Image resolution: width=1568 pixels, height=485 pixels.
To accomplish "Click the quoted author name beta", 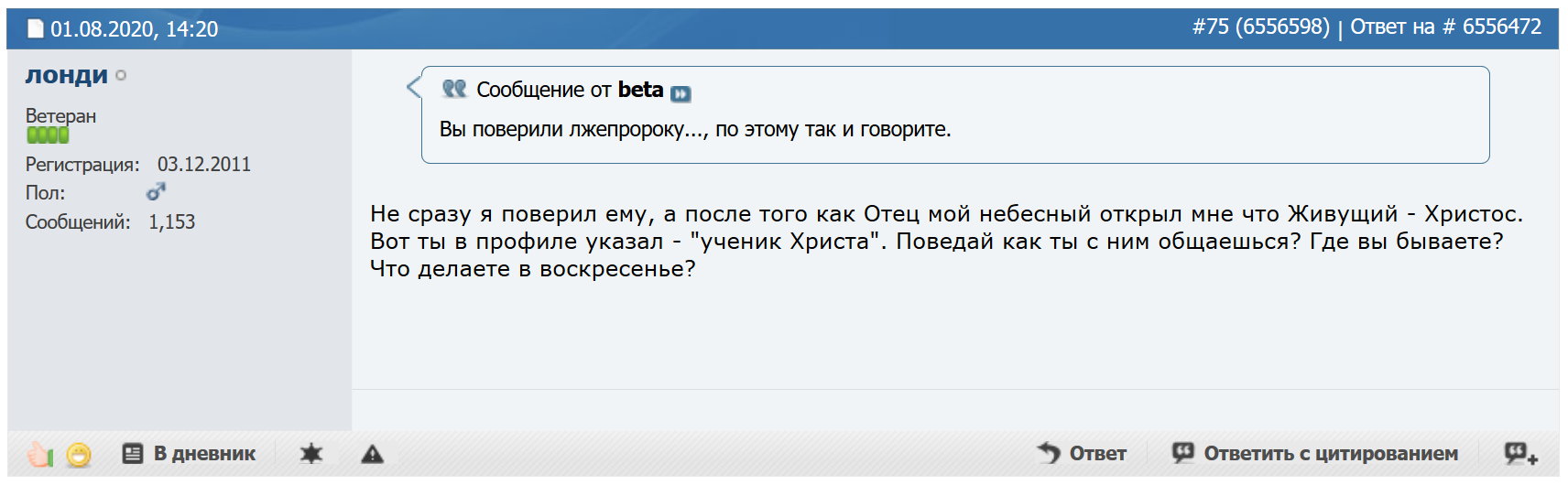I will [x=640, y=90].
